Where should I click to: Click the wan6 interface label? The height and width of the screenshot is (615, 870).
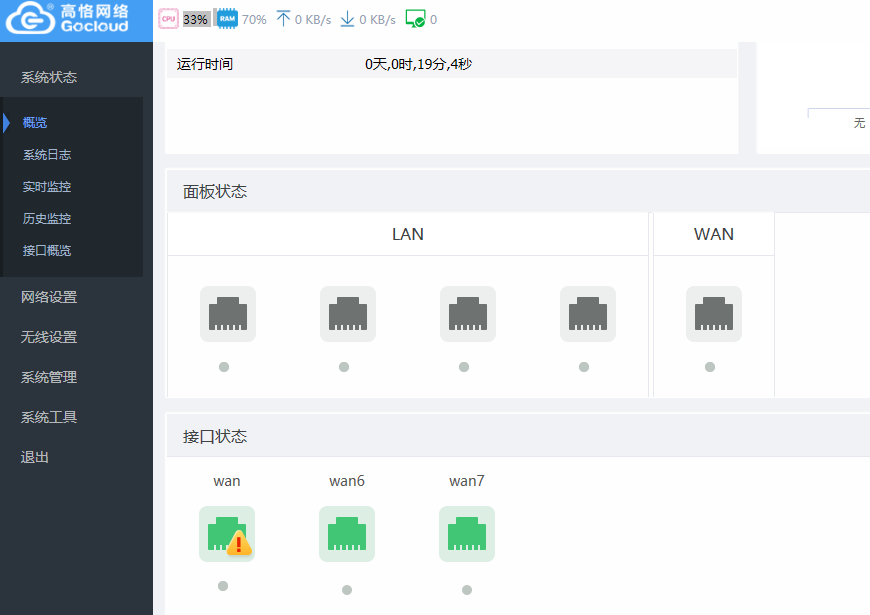[x=347, y=481]
